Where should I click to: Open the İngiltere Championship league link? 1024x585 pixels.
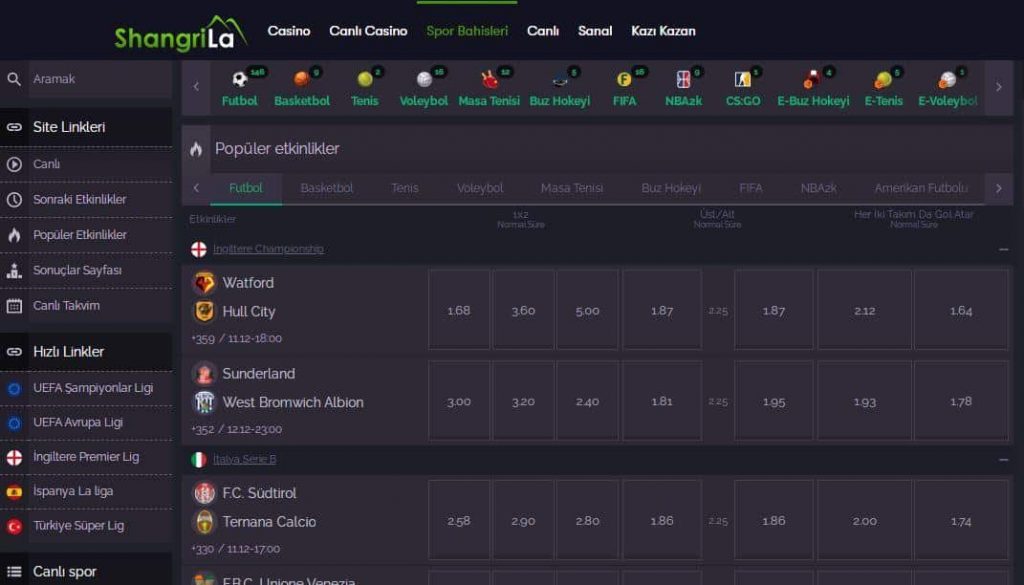(268, 249)
